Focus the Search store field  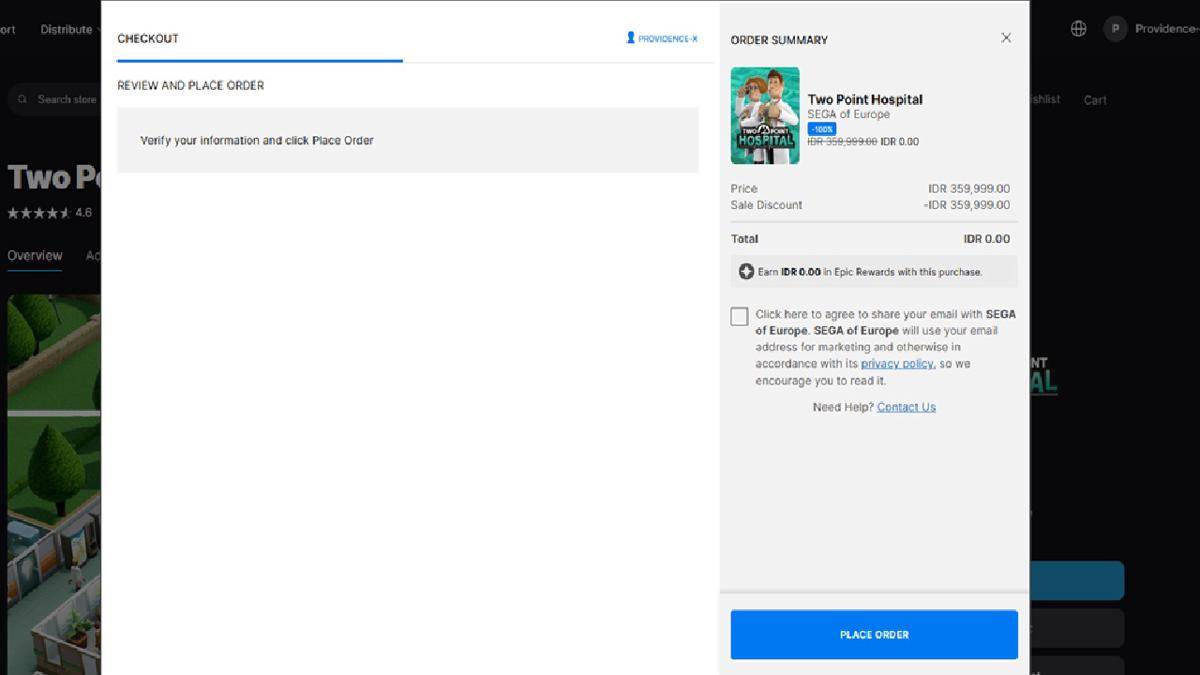(x=53, y=99)
